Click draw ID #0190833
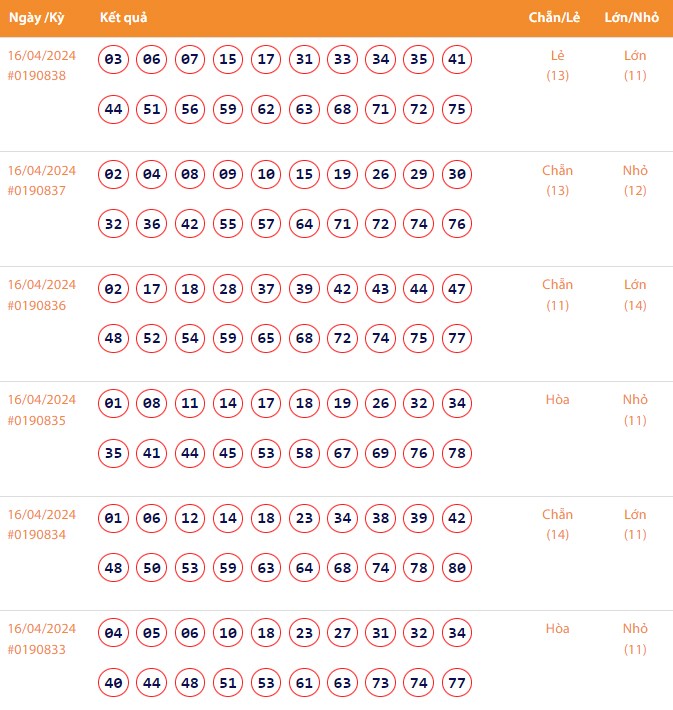Screen dimensions: 673x710 click(x=37, y=650)
